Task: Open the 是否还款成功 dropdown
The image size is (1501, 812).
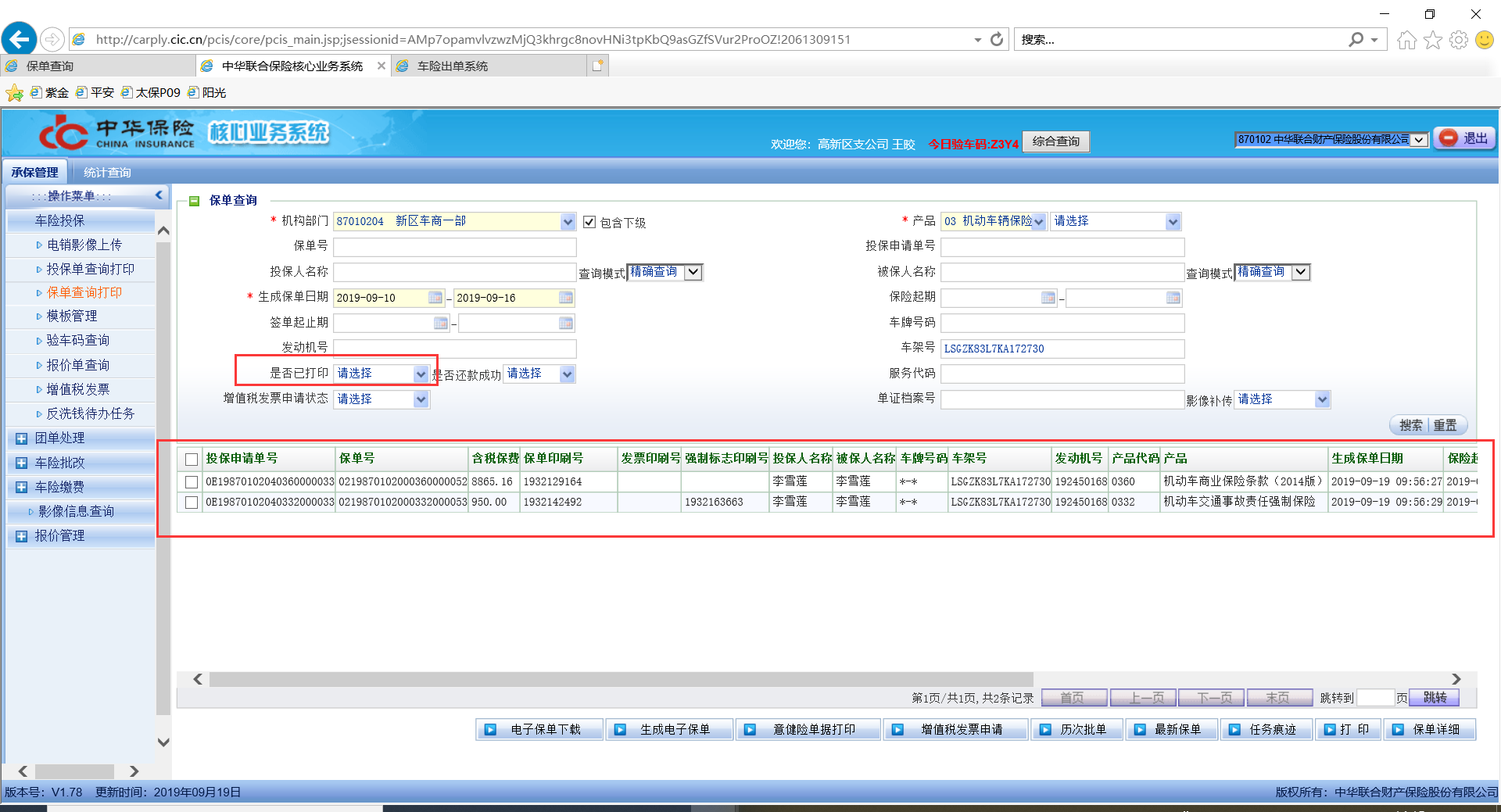Action: click(568, 374)
